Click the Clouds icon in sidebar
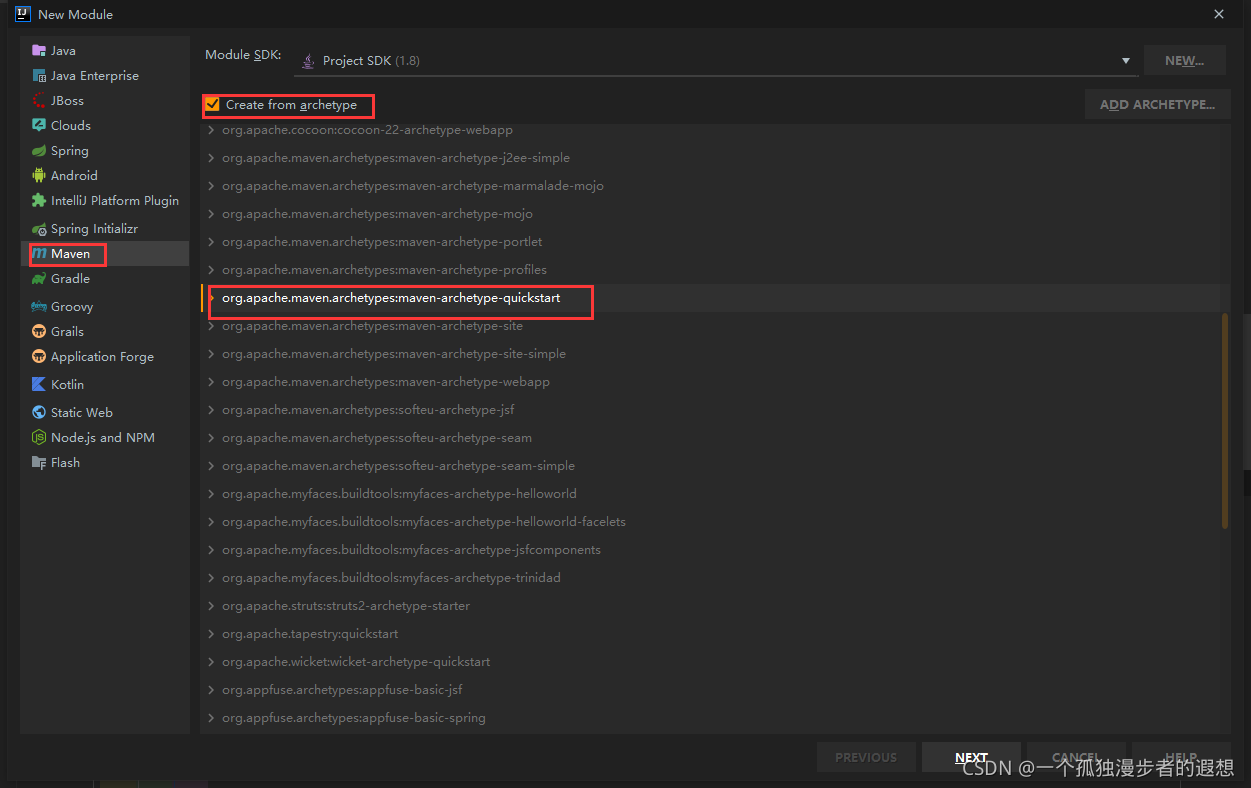 39,125
